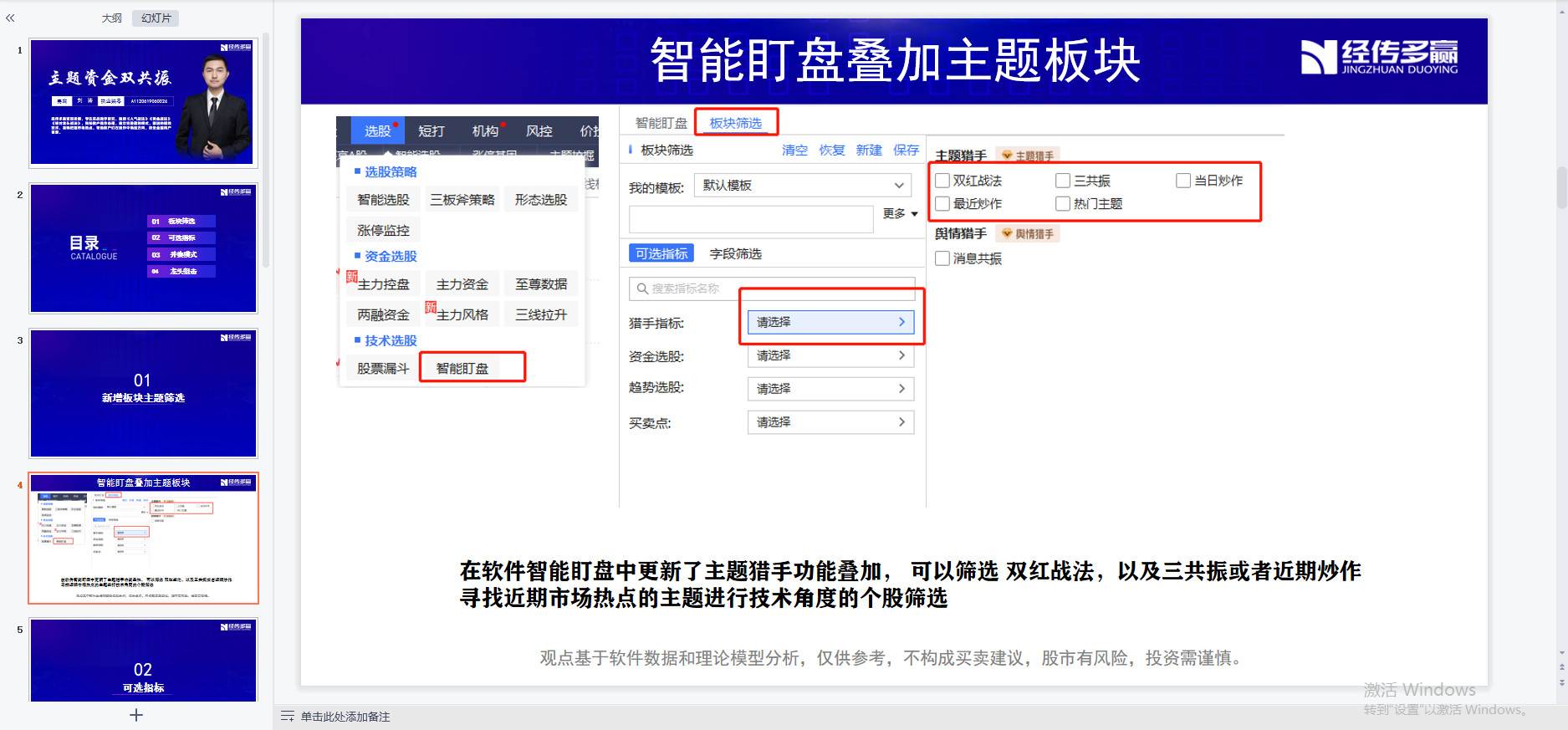Click the 清空 link
Image resolution: width=1568 pixels, height=730 pixels.
coord(794,151)
